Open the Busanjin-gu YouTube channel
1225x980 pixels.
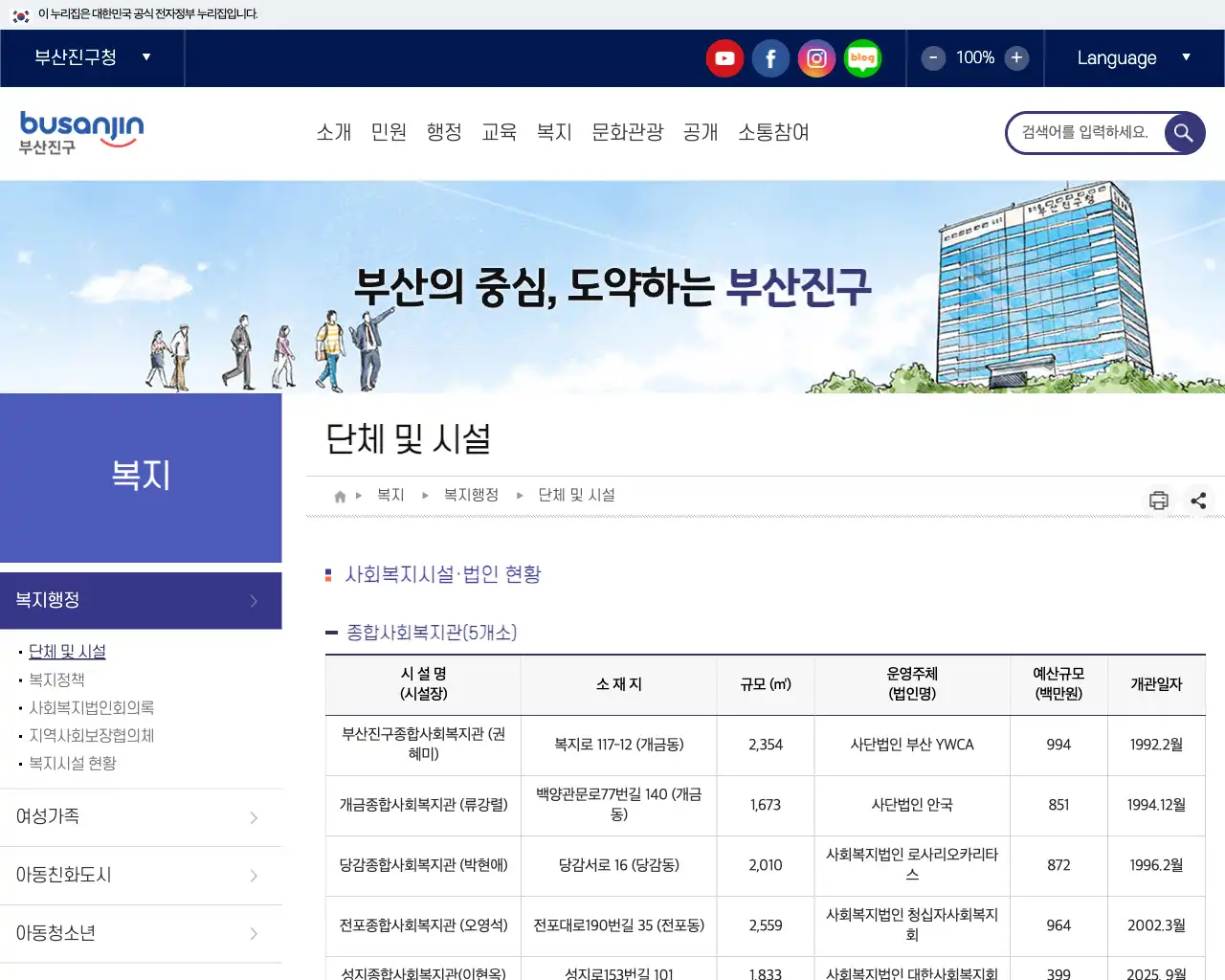point(724,58)
